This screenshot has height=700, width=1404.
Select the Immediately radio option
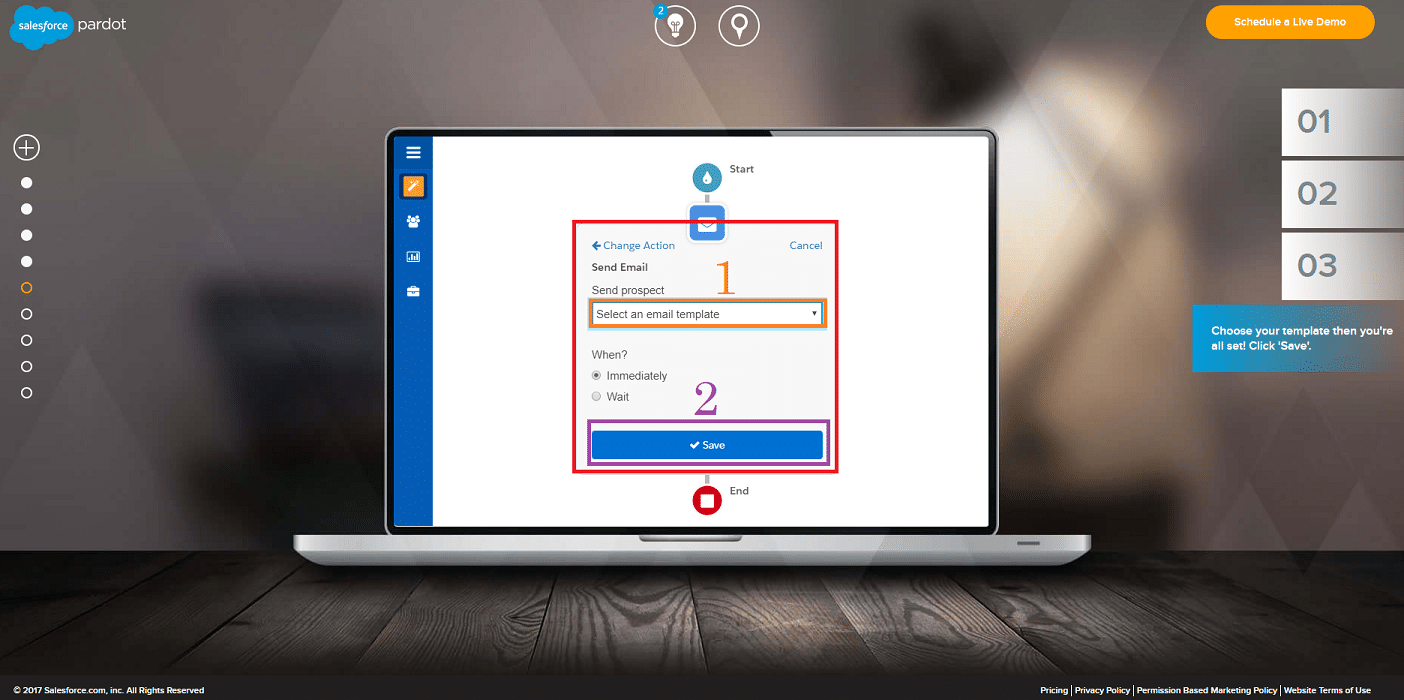pos(597,376)
